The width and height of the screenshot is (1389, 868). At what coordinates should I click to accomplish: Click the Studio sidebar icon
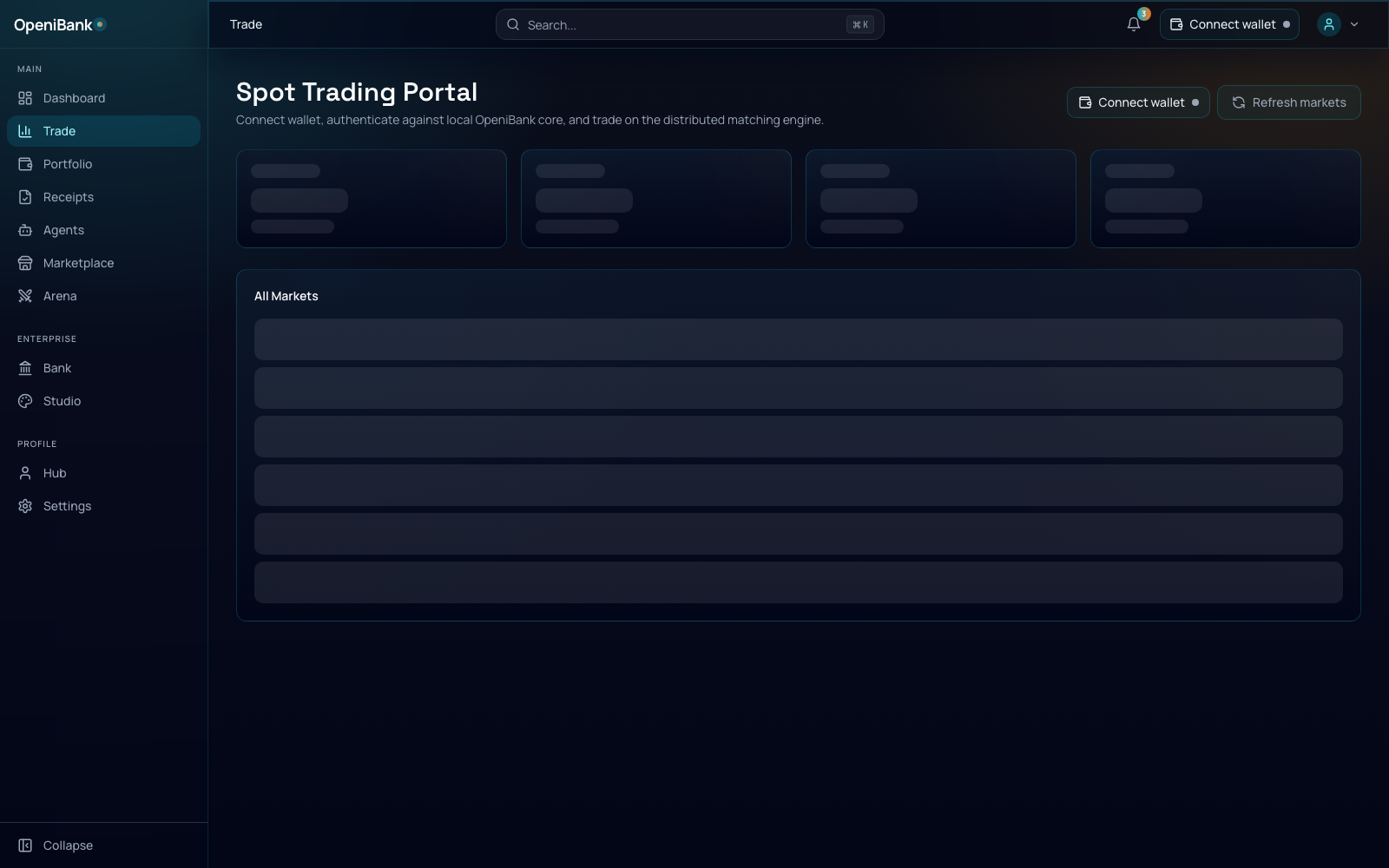click(x=25, y=400)
